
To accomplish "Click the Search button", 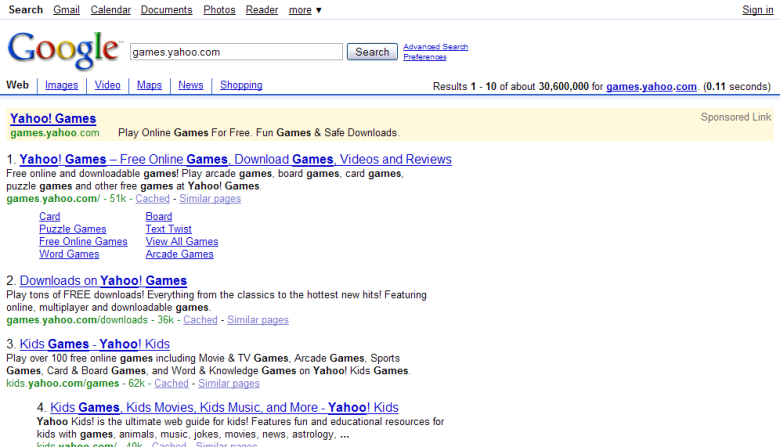I will click(372, 52).
